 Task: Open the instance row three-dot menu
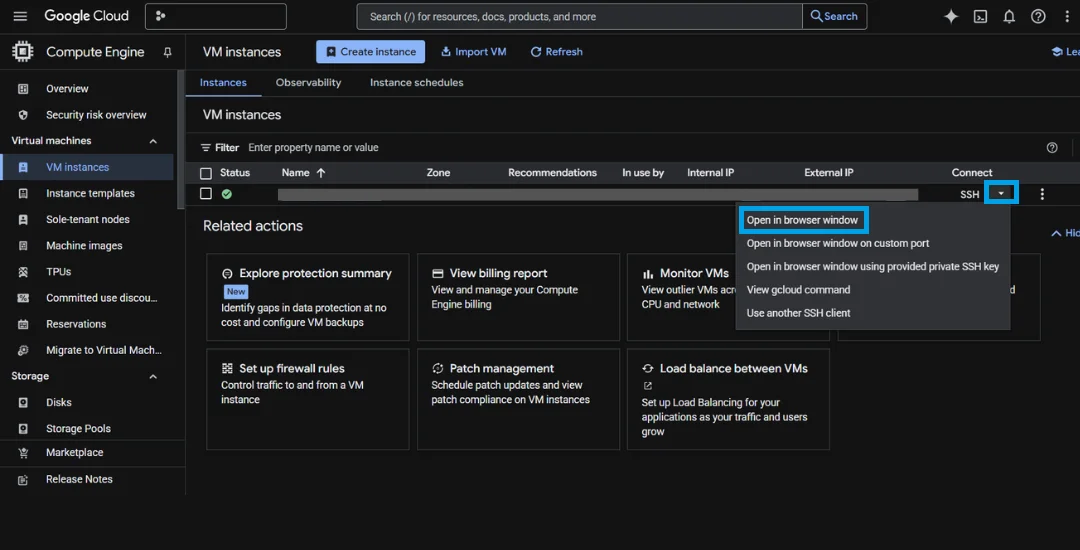point(1042,195)
